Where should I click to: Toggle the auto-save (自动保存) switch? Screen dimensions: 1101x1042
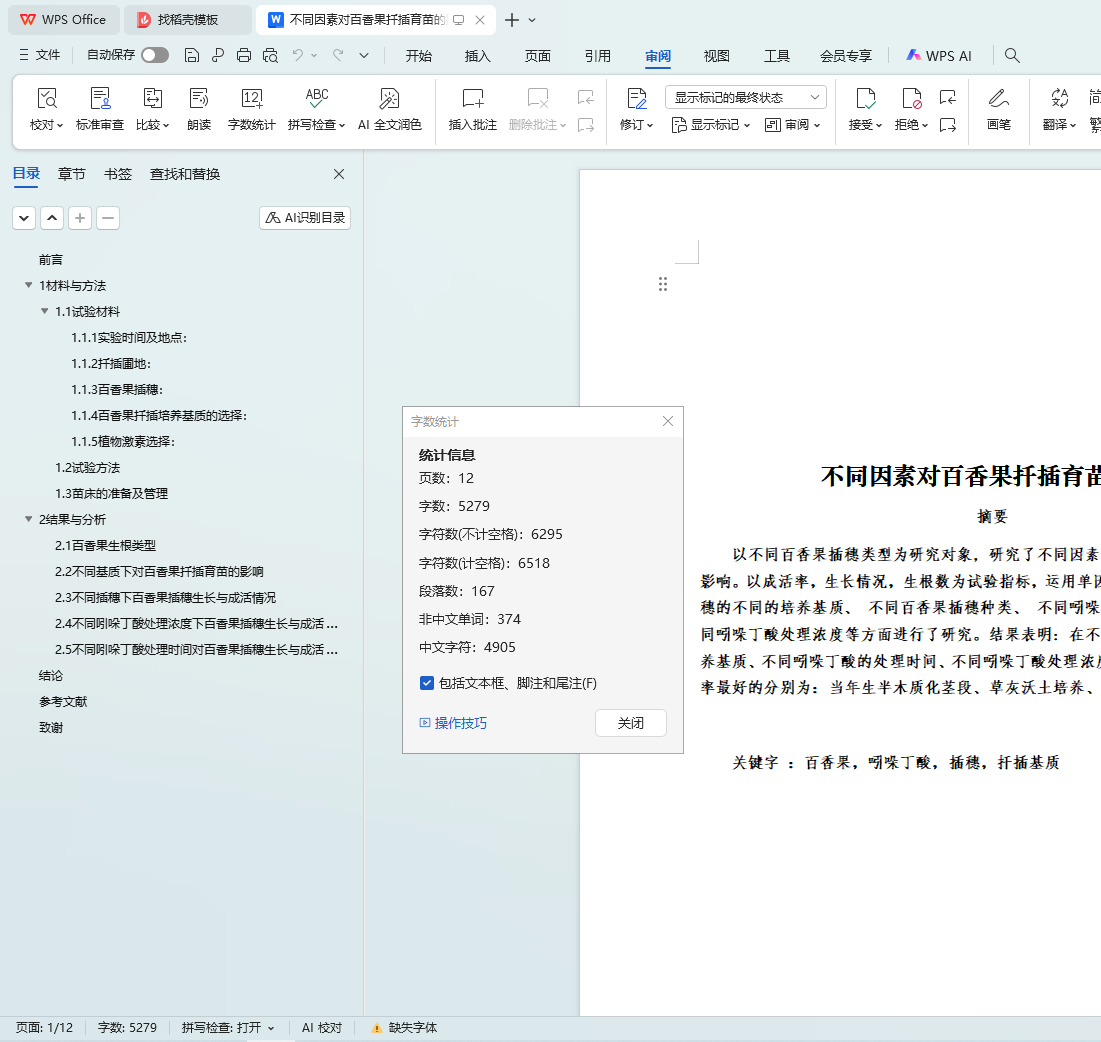(155, 56)
